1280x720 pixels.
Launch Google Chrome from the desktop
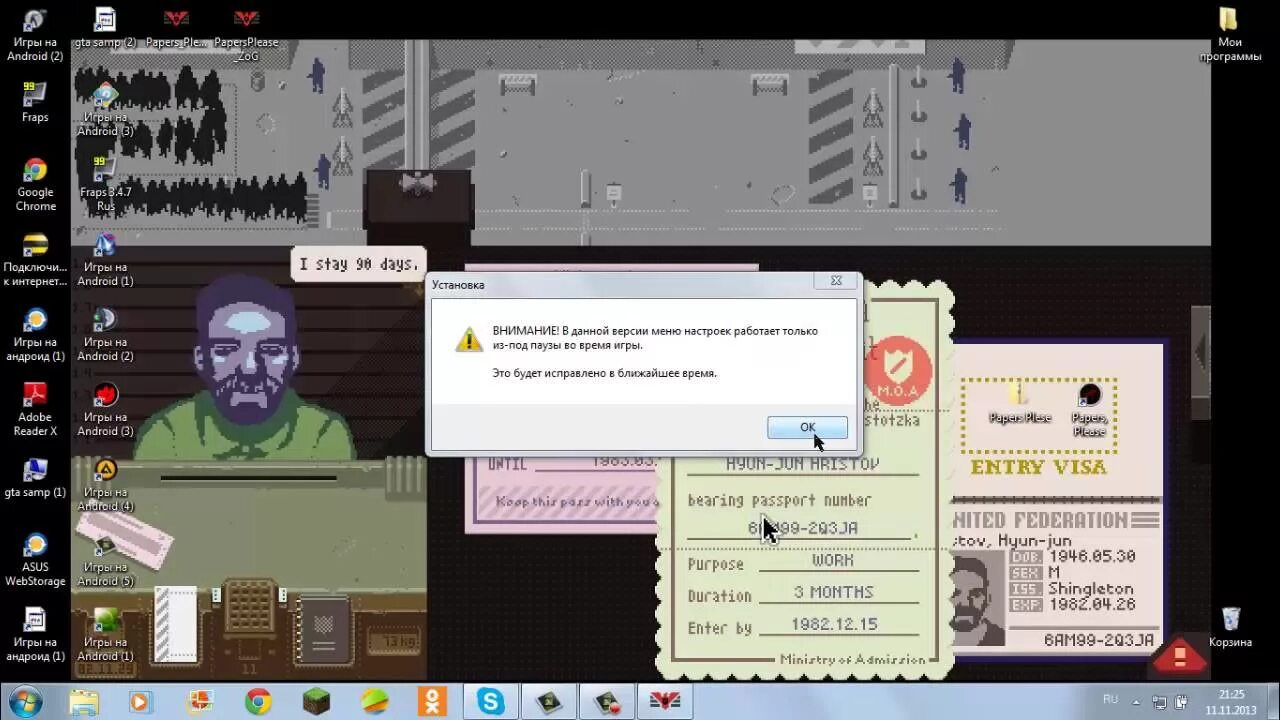(x=35, y=184)
